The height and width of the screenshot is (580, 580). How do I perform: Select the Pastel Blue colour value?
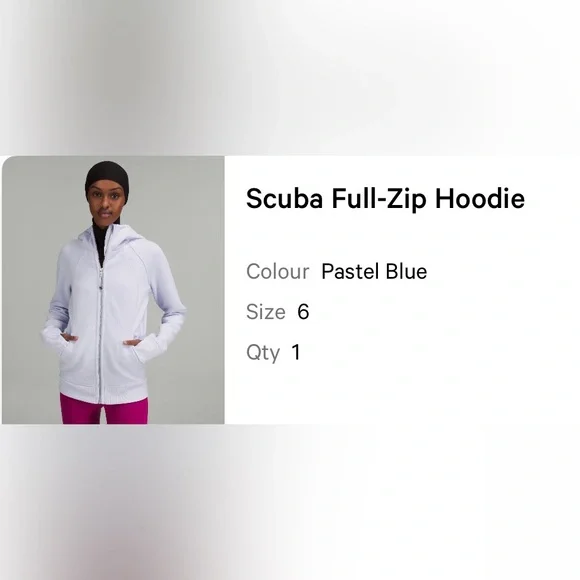pyautogui.click(x=374, y=272)
